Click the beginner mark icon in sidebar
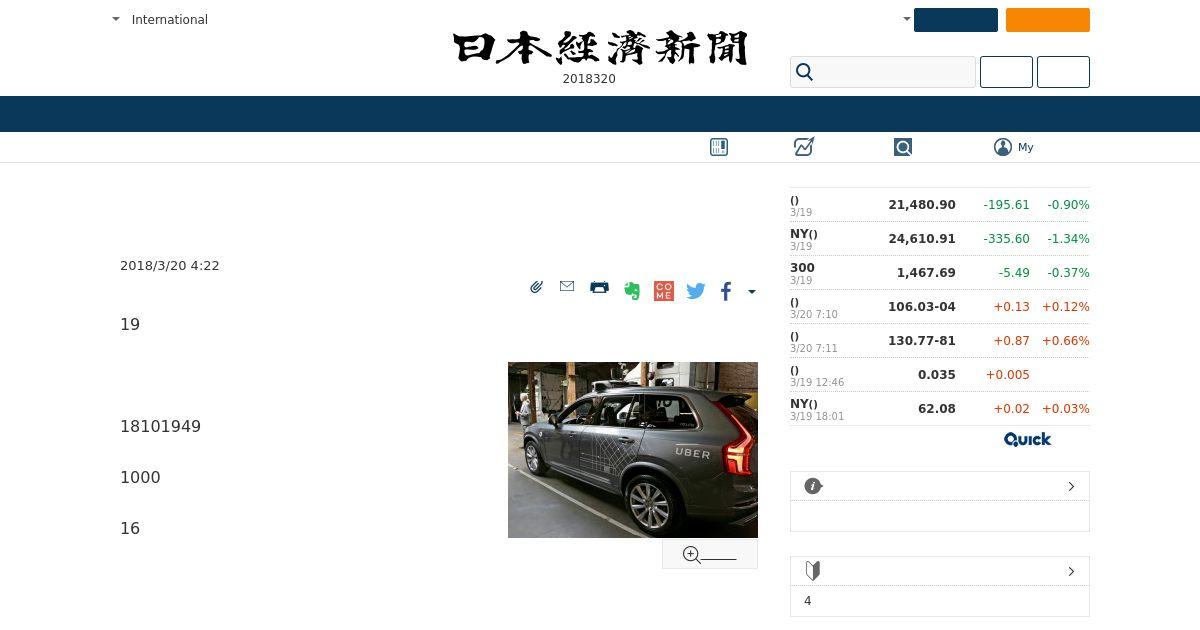1200x630 pixels. pyautogui.click(x=813, y=571)
